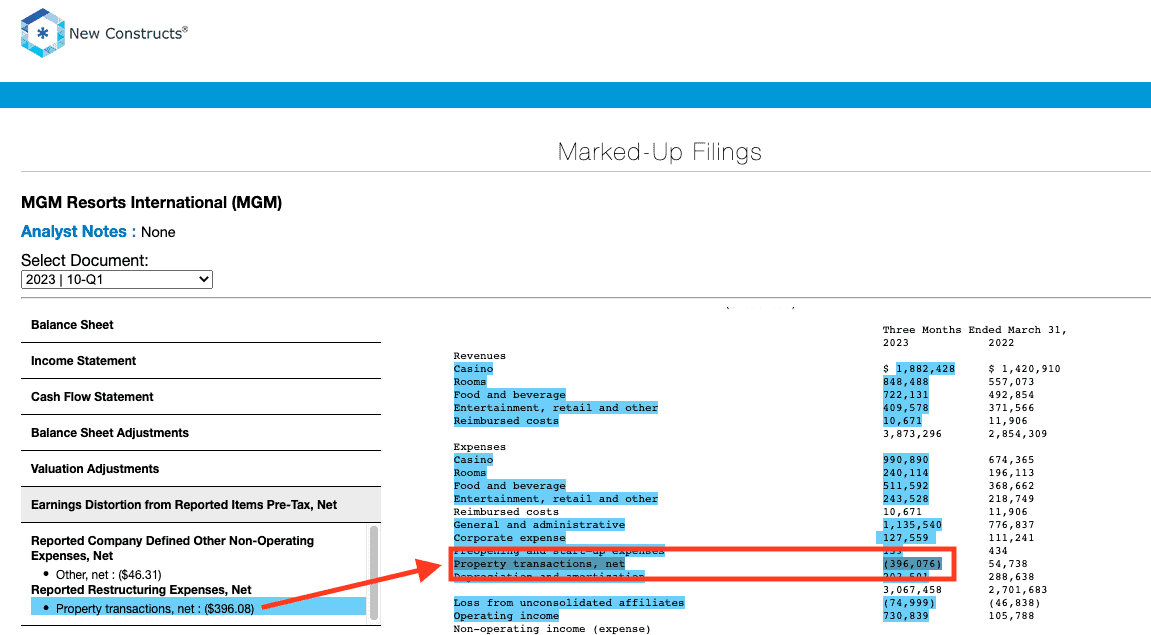
Task: Collapse Earnings Distortion from Reported Items section
Action: pyautogui.click(x=201, y=505)
